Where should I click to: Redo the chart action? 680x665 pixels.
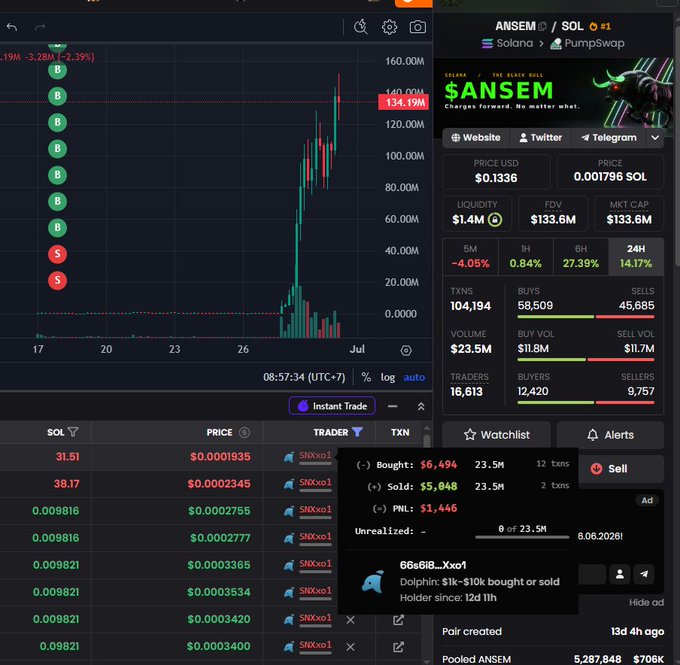coord(40,27)
